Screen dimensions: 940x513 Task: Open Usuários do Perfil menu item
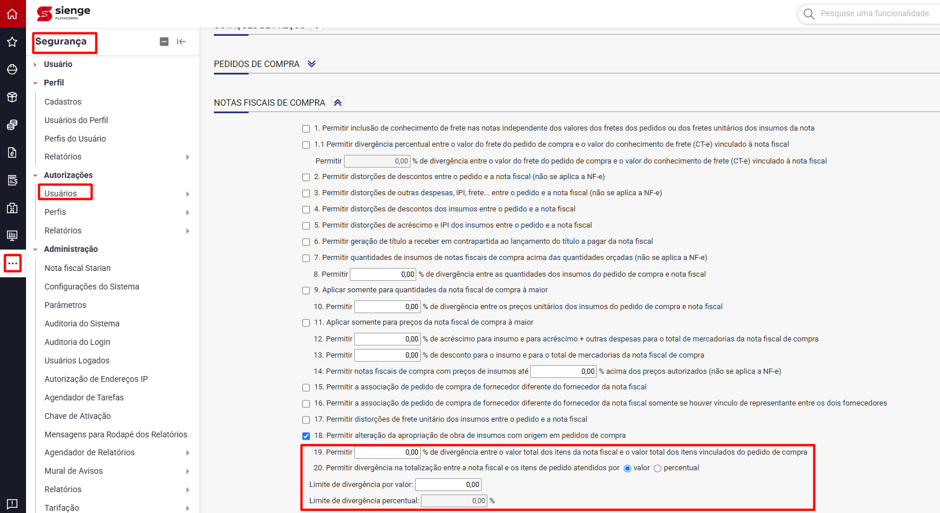[x=76, y=120]
